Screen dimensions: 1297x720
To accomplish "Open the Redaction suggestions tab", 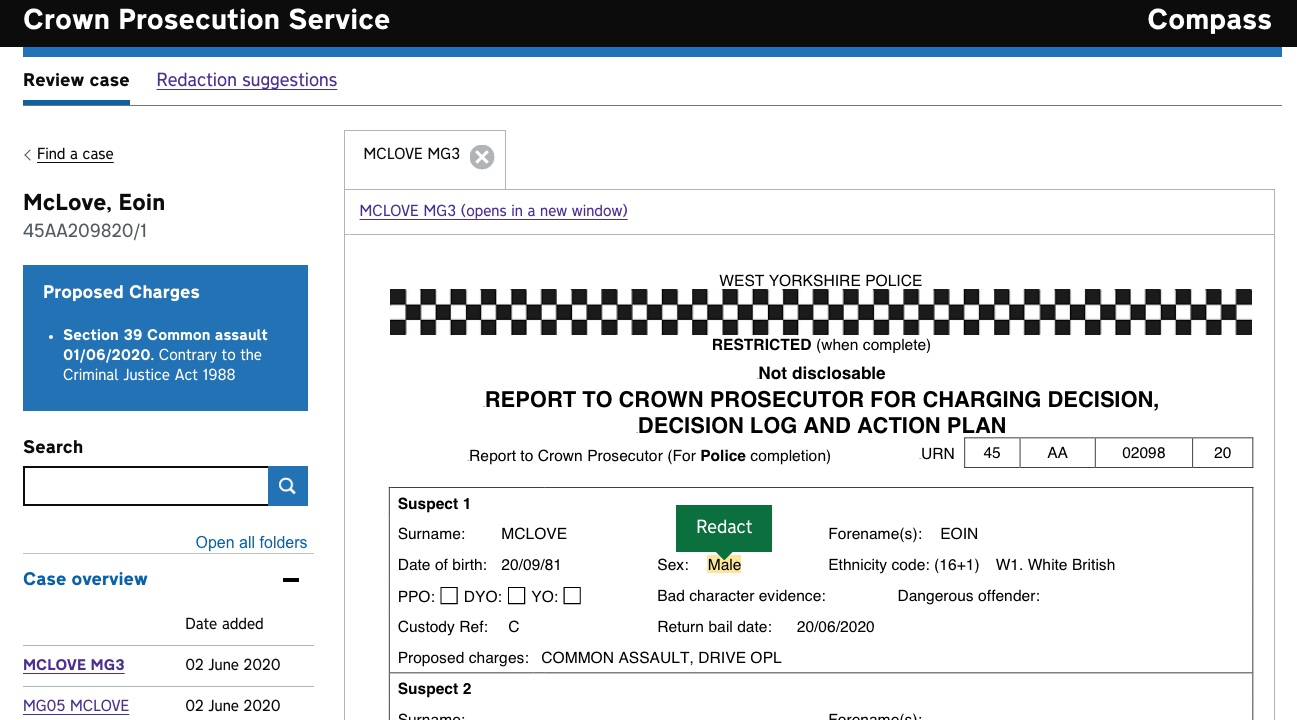I will (x=246, y=80).
